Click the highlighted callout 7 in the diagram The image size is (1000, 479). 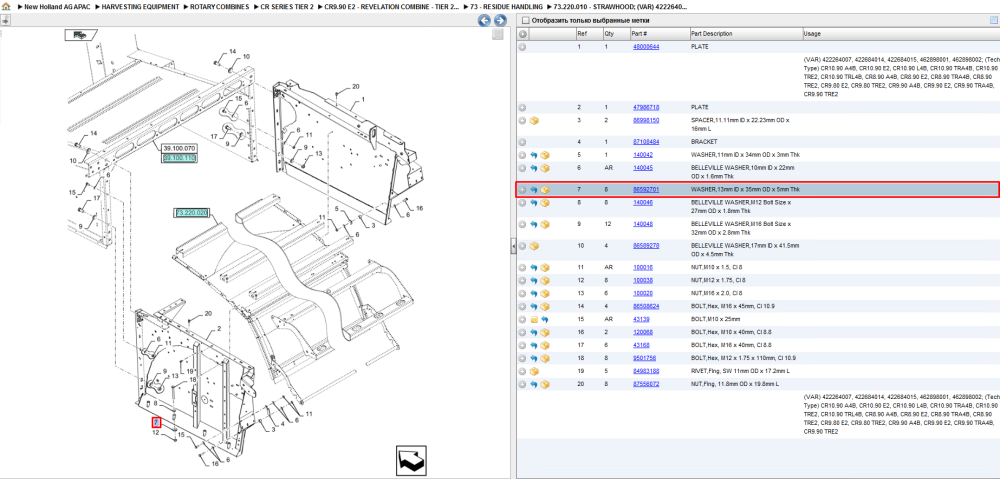156,422
